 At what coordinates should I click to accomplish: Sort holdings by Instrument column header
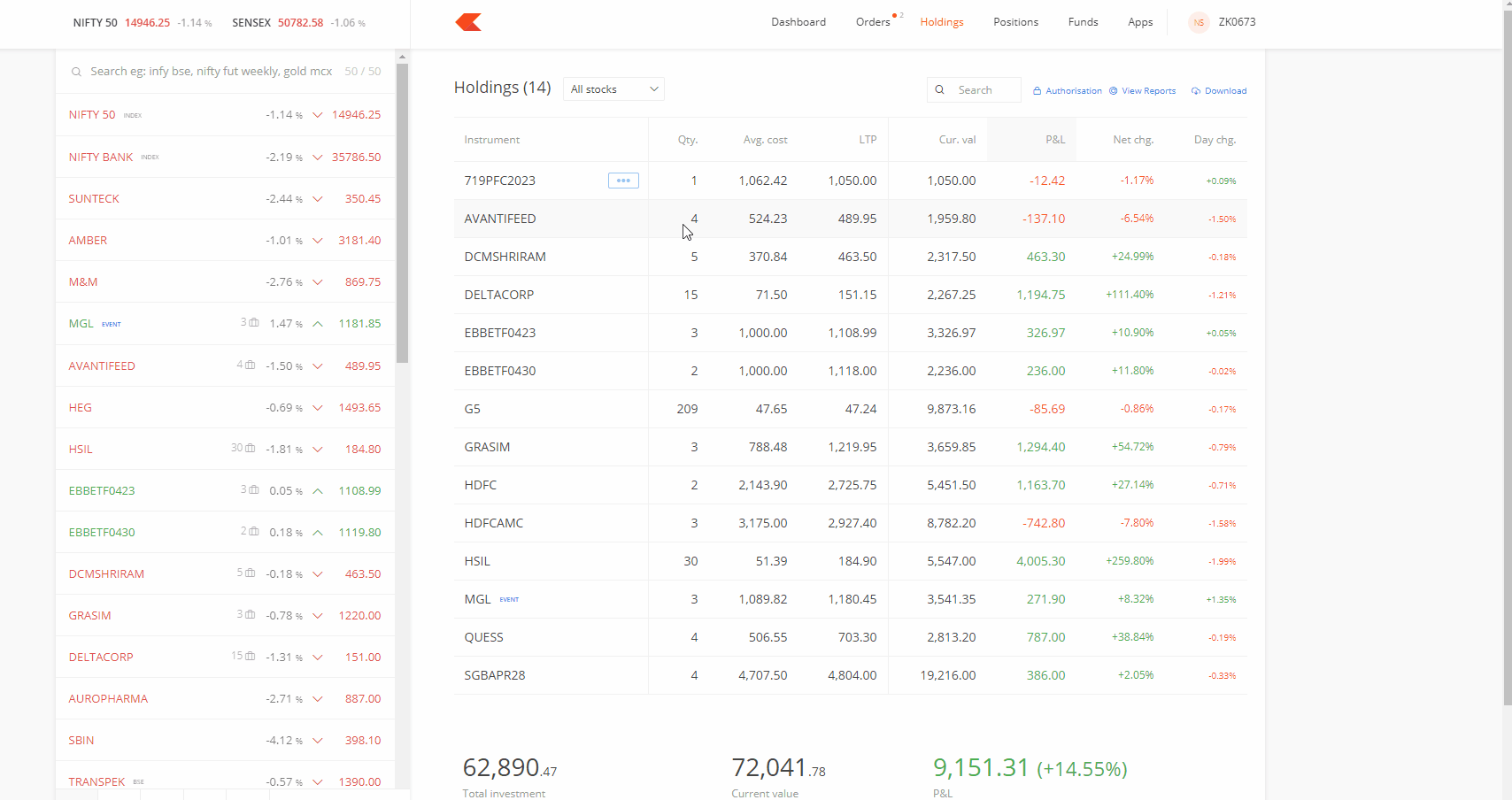point(492,140)
